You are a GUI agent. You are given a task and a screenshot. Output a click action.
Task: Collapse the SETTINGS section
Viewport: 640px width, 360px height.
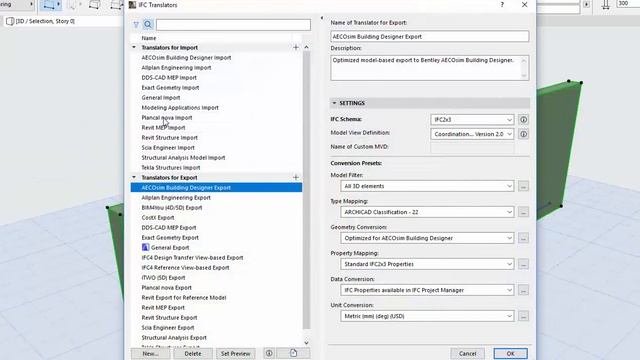point(334,103)
